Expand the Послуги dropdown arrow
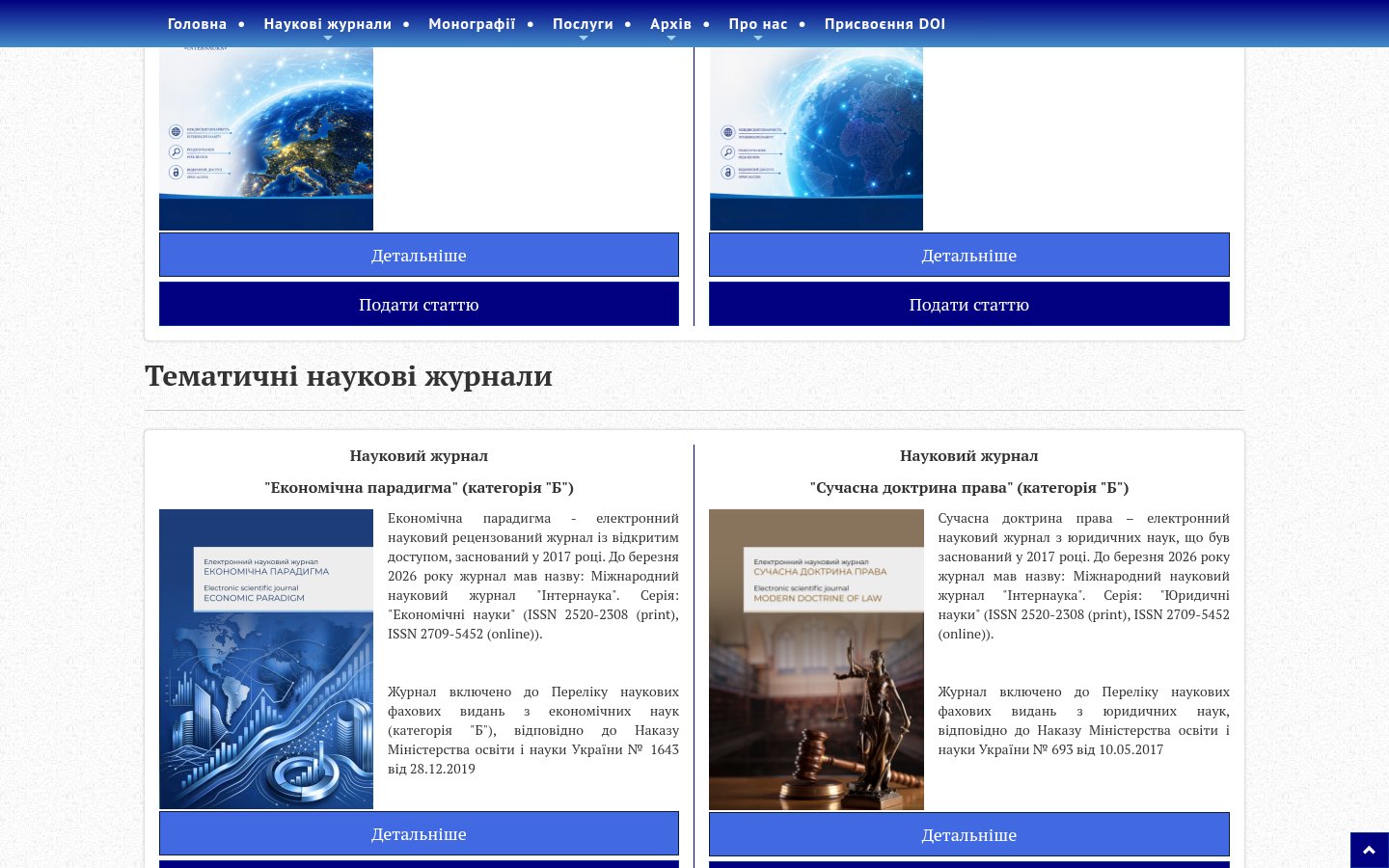This screenshot has height=868, width=1389. pyautogui.click(x=584, y=39)
